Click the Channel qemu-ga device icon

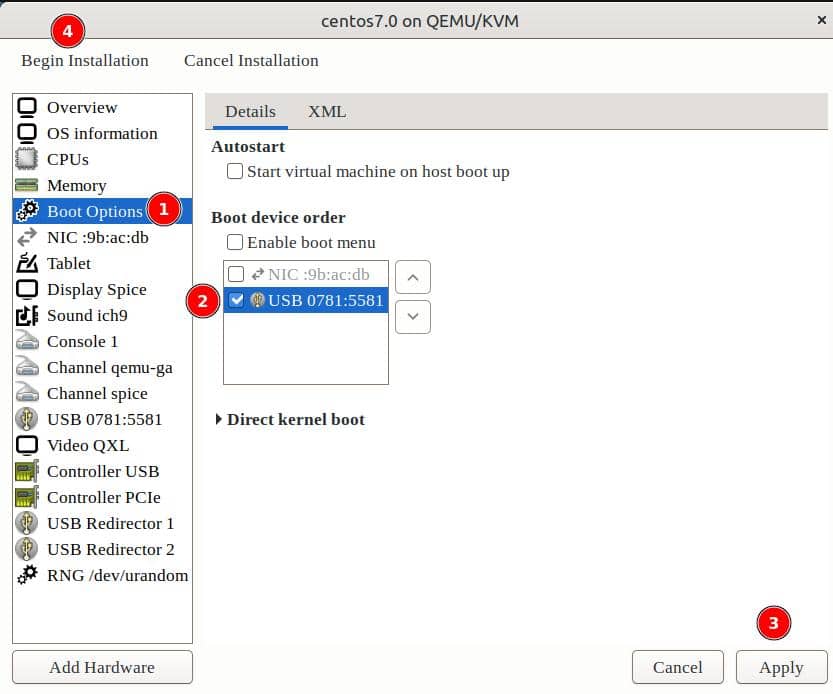coord(27,367)
